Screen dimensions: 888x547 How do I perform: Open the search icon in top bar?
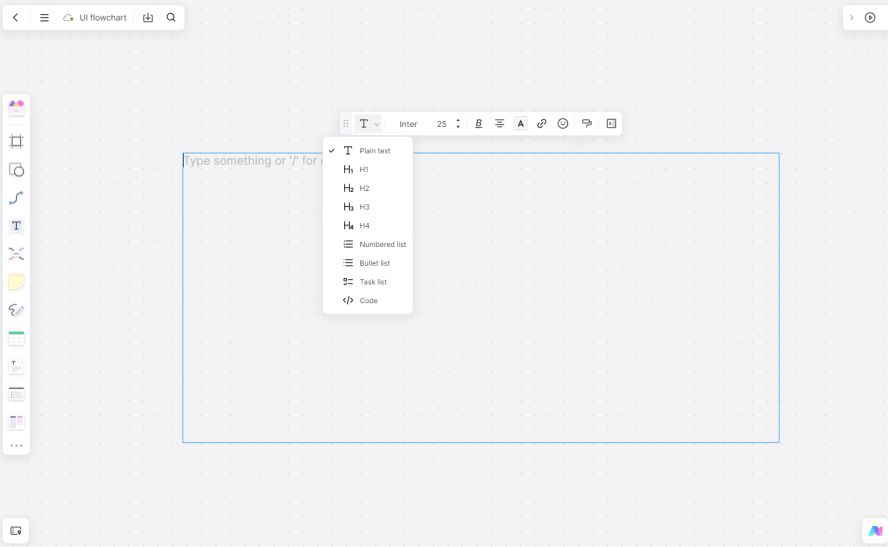171,18
